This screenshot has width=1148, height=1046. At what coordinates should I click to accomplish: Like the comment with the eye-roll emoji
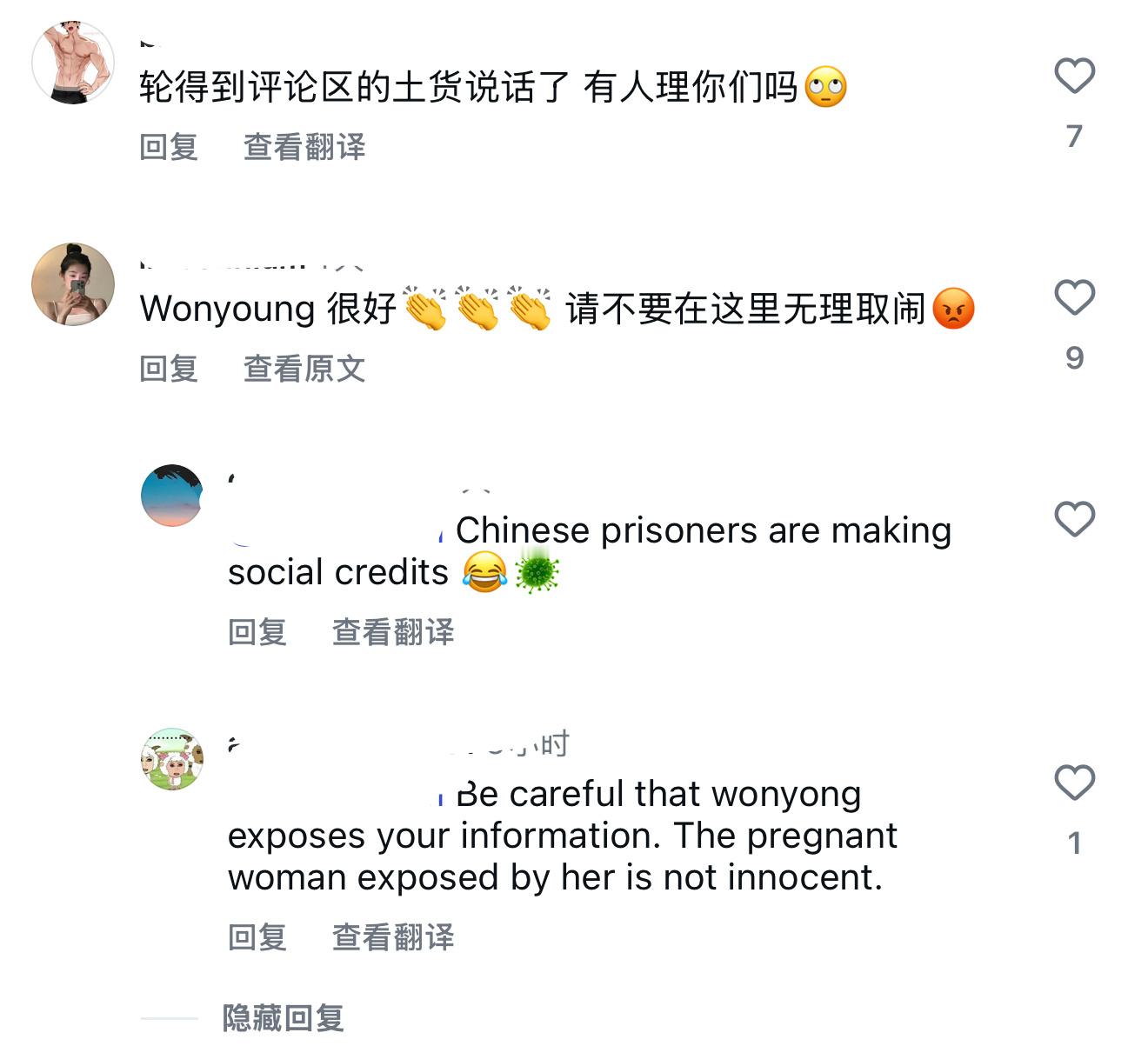1074,76
